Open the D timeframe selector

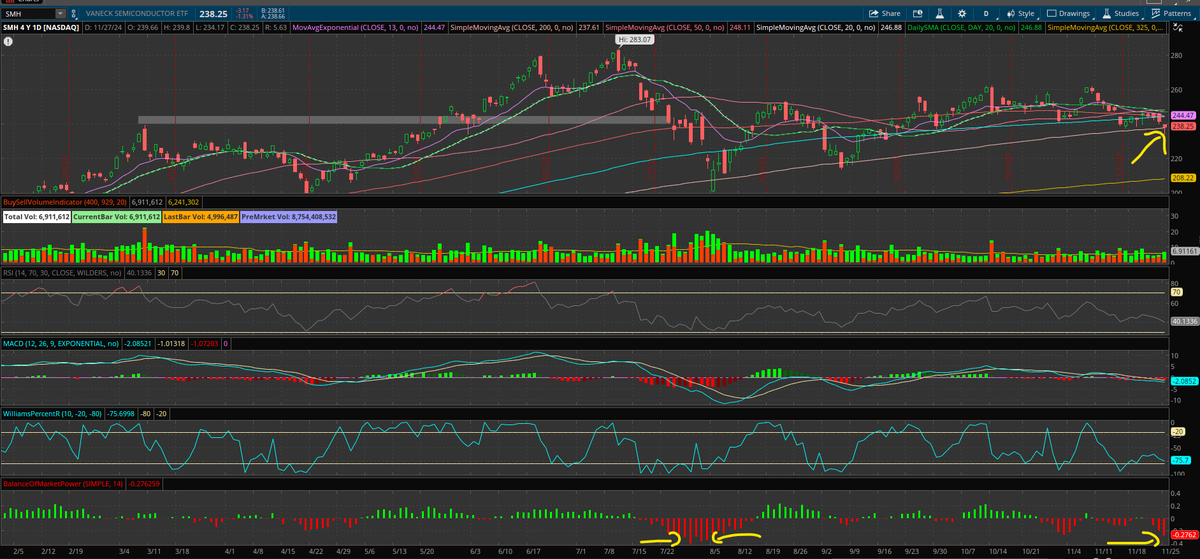985,14
